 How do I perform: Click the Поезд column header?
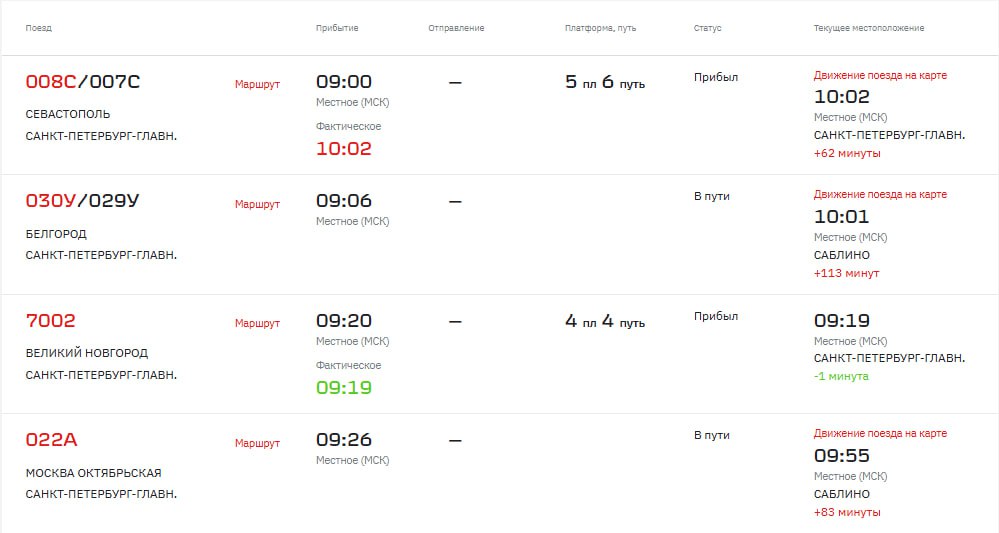pos(38,28)
